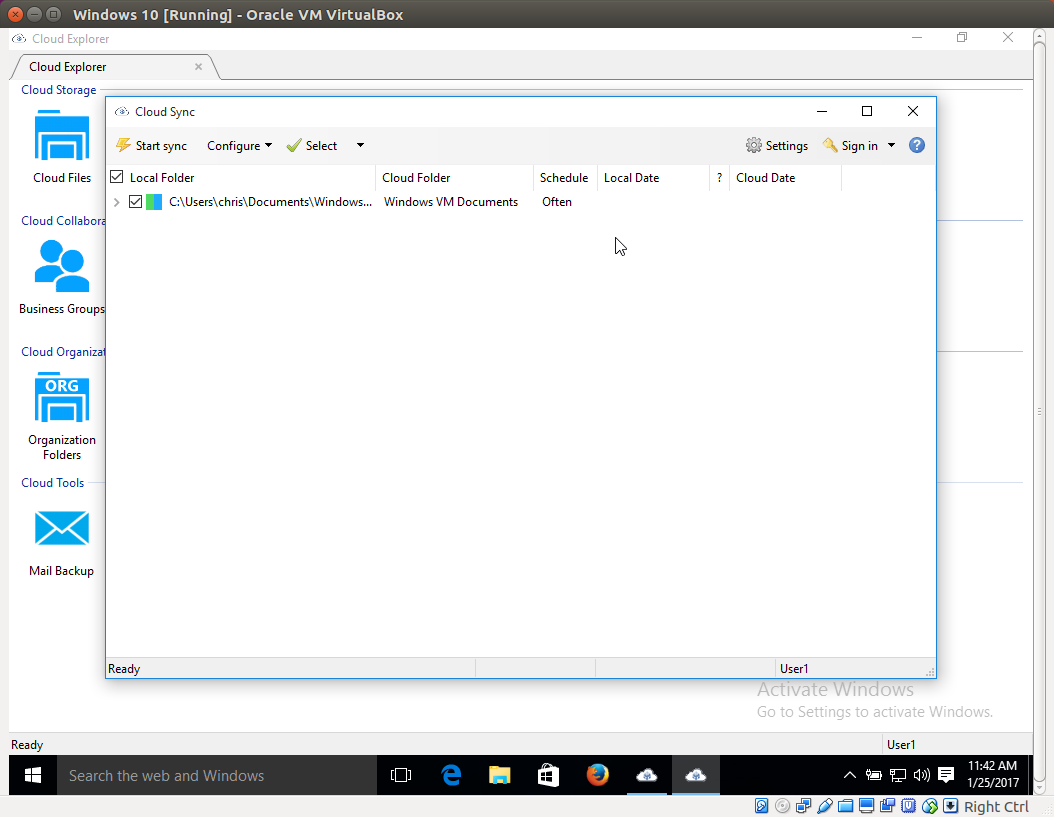Screen dimensions: 1054x817
Task: Open Mail Backup in Cloud Explorer
Action: pyautogui.click(x=61, y=543)
